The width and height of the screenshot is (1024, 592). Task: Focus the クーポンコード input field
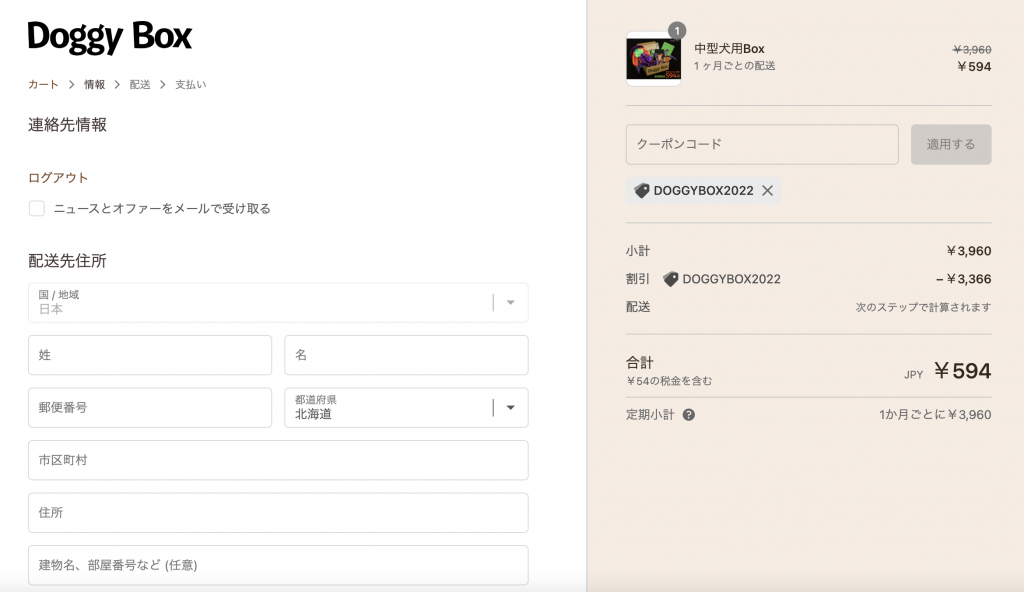[762, 144]
